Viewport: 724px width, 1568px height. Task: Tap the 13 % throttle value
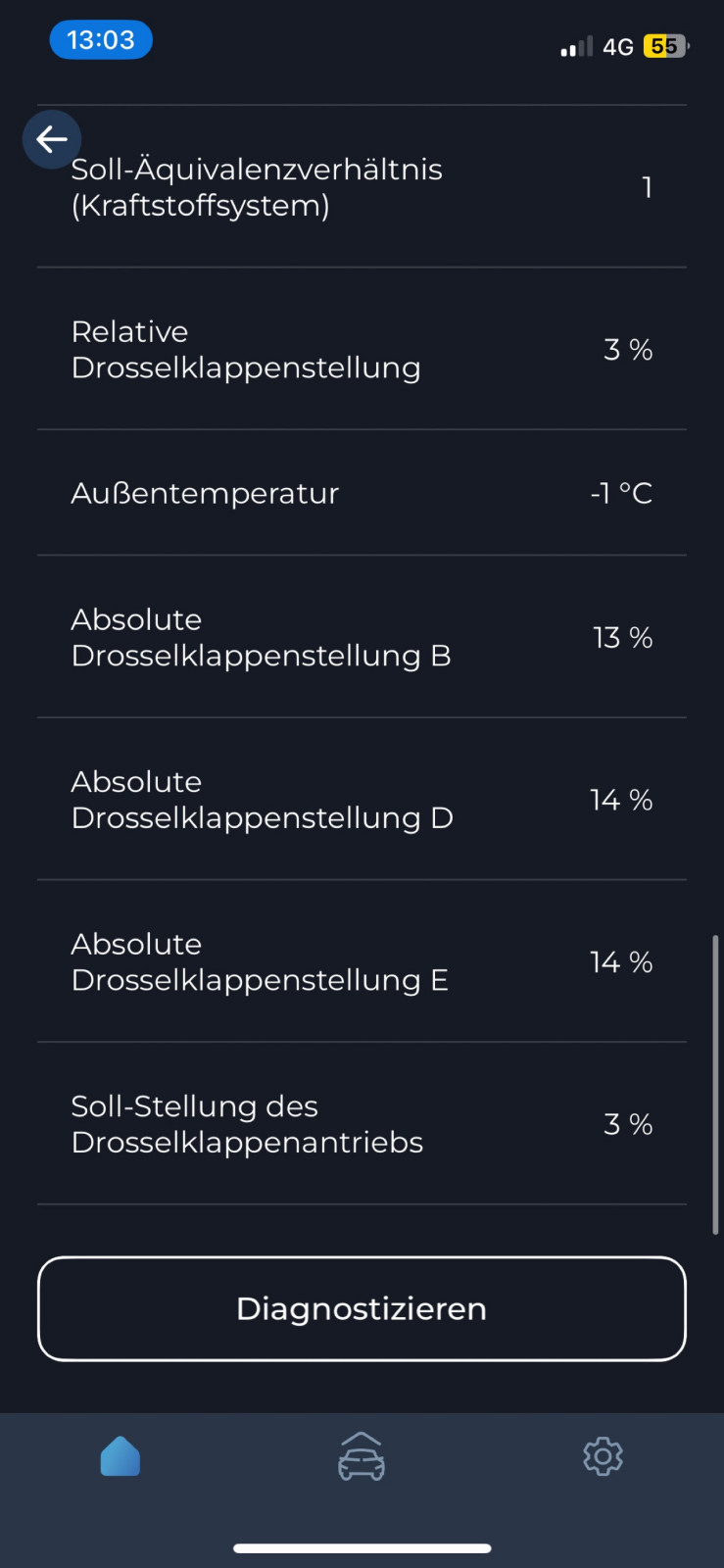coord(622,638)
